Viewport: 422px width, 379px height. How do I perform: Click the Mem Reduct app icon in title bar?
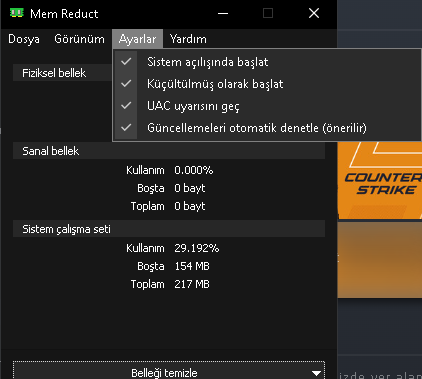17,13
